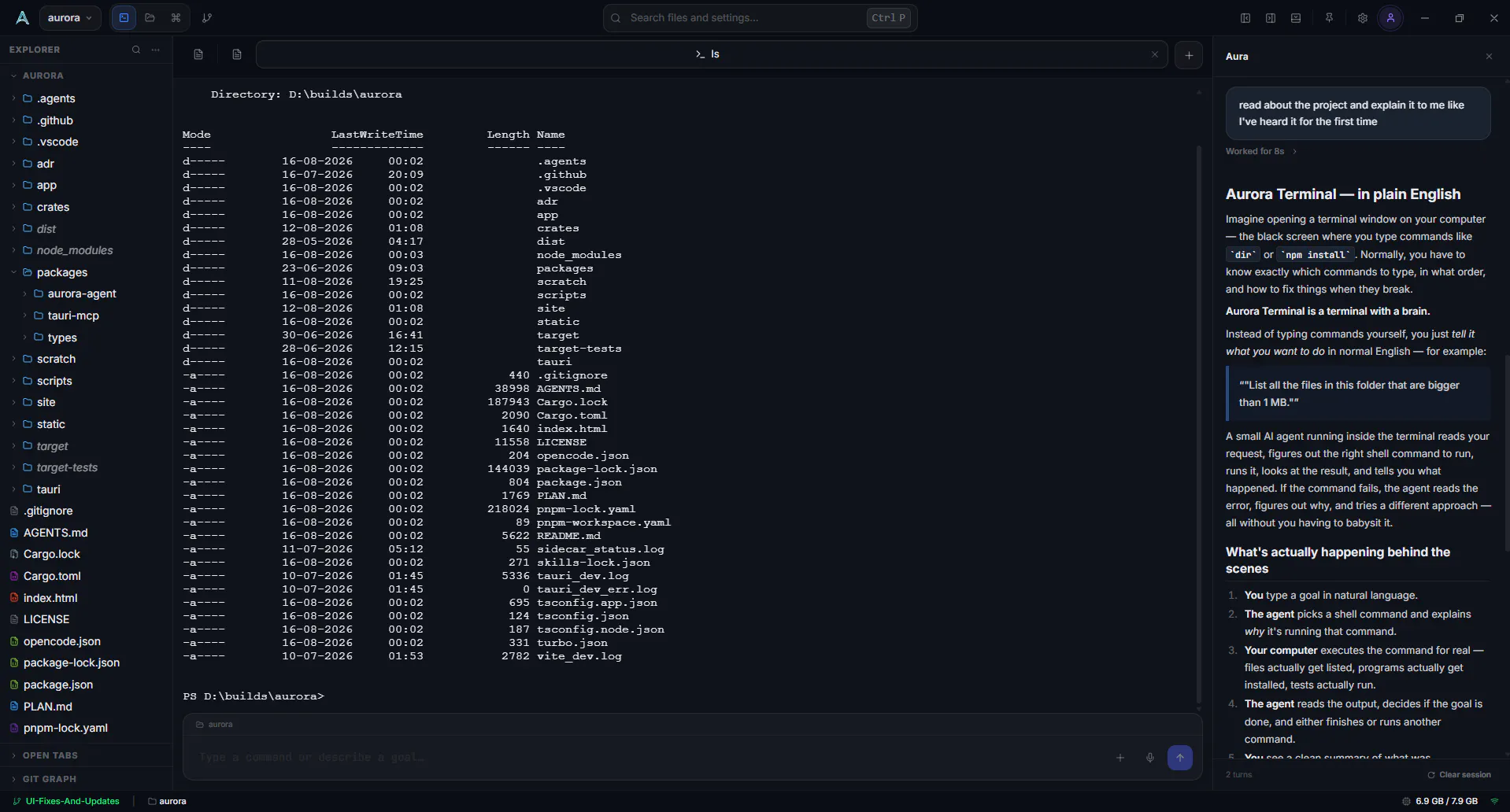
Task: Click the aurora folder in status bar
Action: point(167,801)
